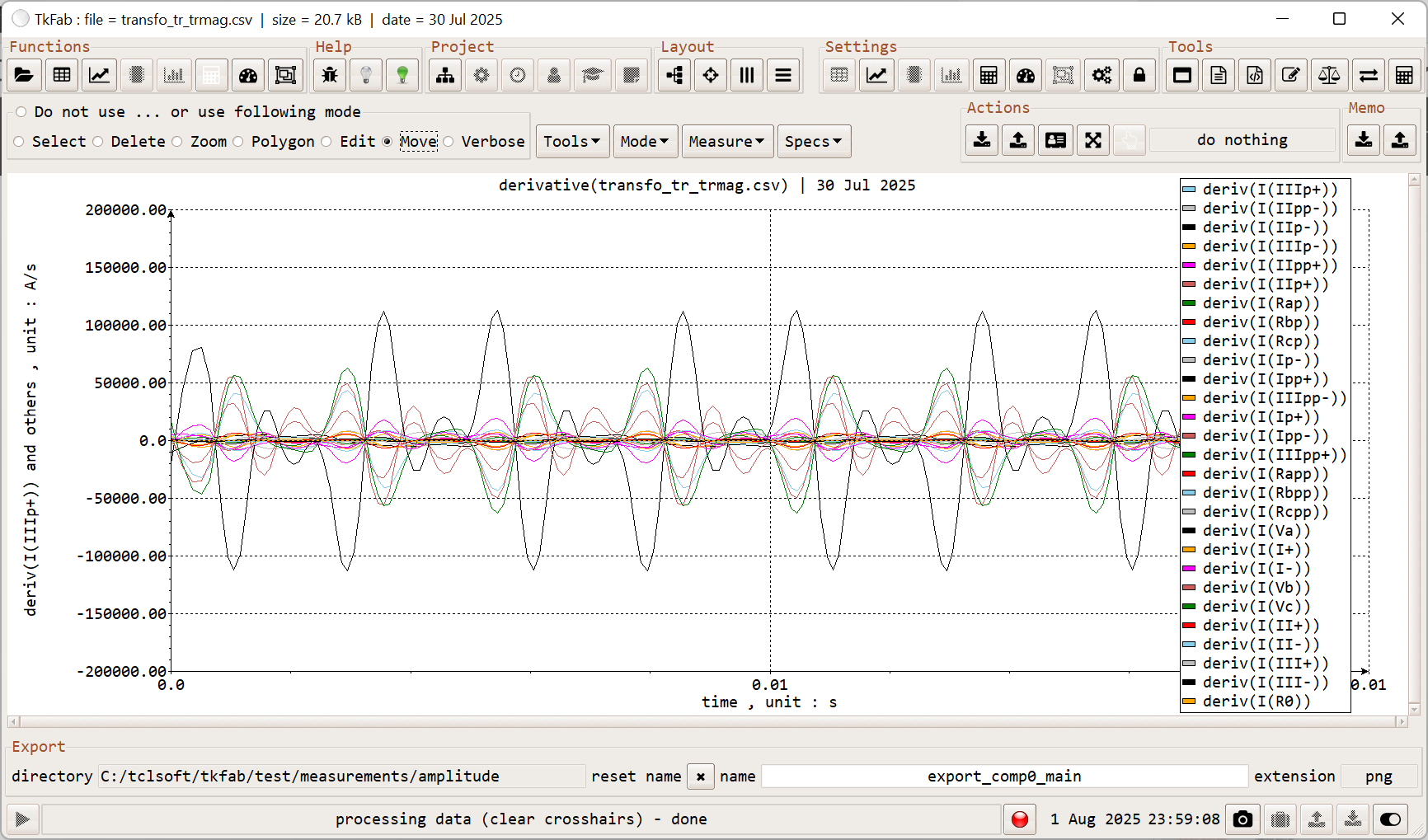Open the Mode dropdown menu
The width and height of the screenshot is (1428, 840).
point(644,142)
